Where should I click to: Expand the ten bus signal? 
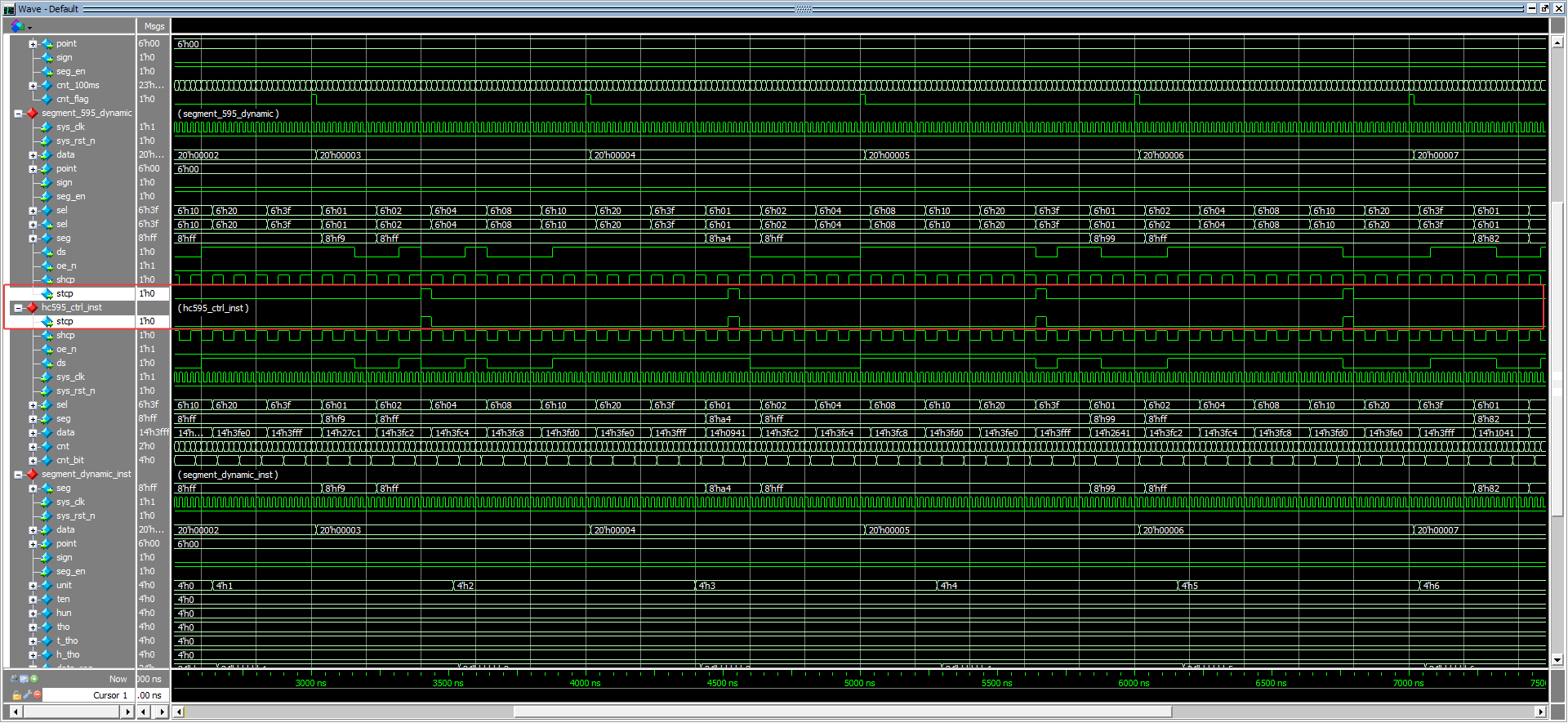33,600
